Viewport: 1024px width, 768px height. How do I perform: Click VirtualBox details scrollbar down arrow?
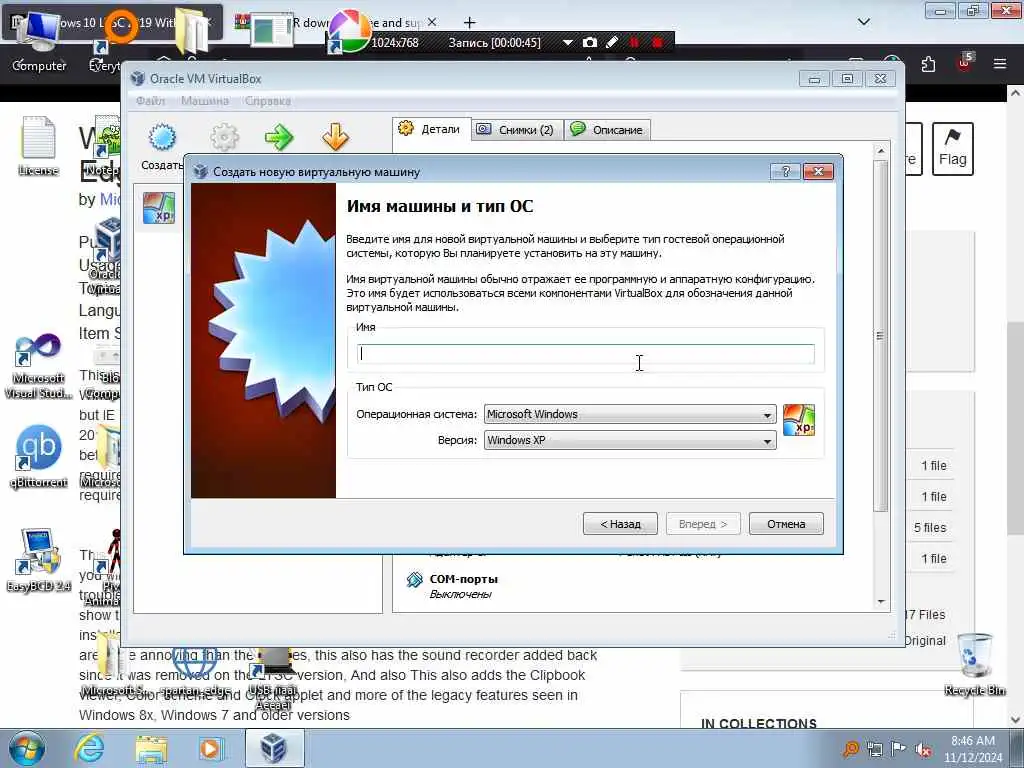pos(881,601)
